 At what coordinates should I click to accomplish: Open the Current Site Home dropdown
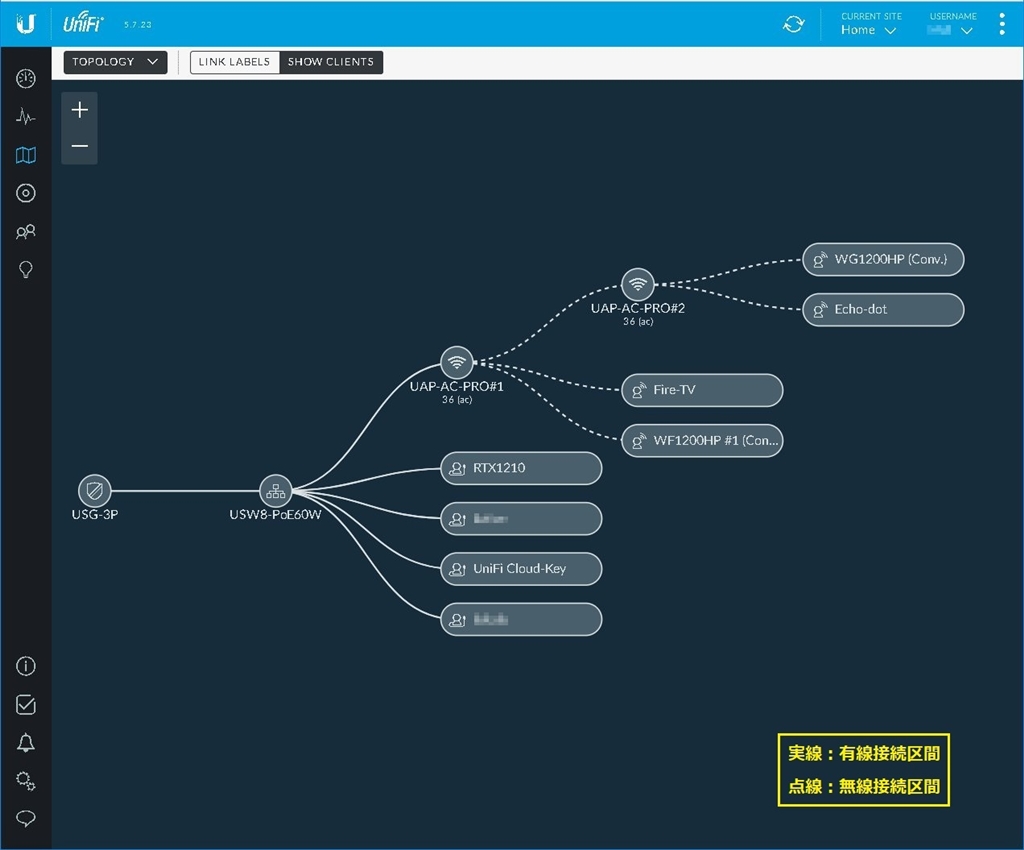[869, 30]
